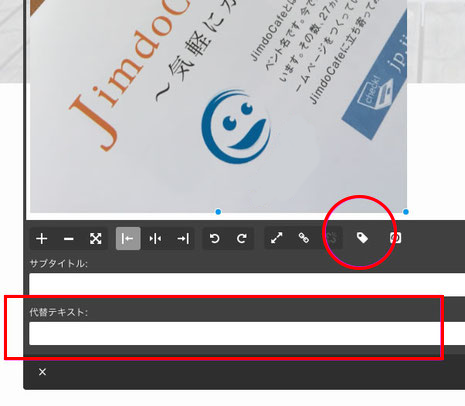Rotate the image clockwise
Image resolution: width=465 pixels, height=406 pixels.
click(x=242, y=239)
